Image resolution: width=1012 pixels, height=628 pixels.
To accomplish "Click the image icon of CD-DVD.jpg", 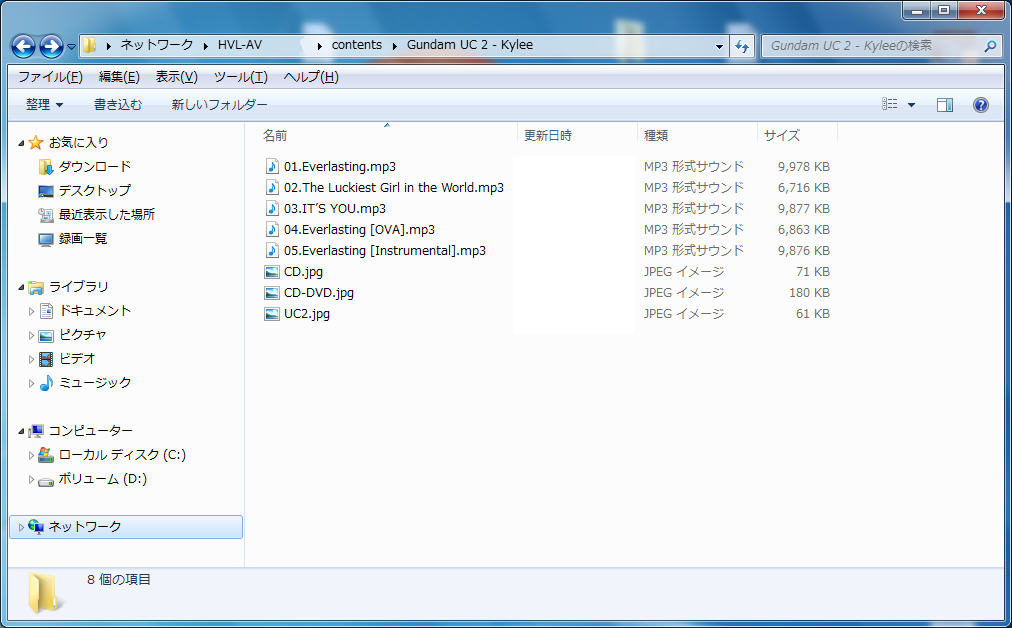I will pyautogui.click(x=272, y=293).
